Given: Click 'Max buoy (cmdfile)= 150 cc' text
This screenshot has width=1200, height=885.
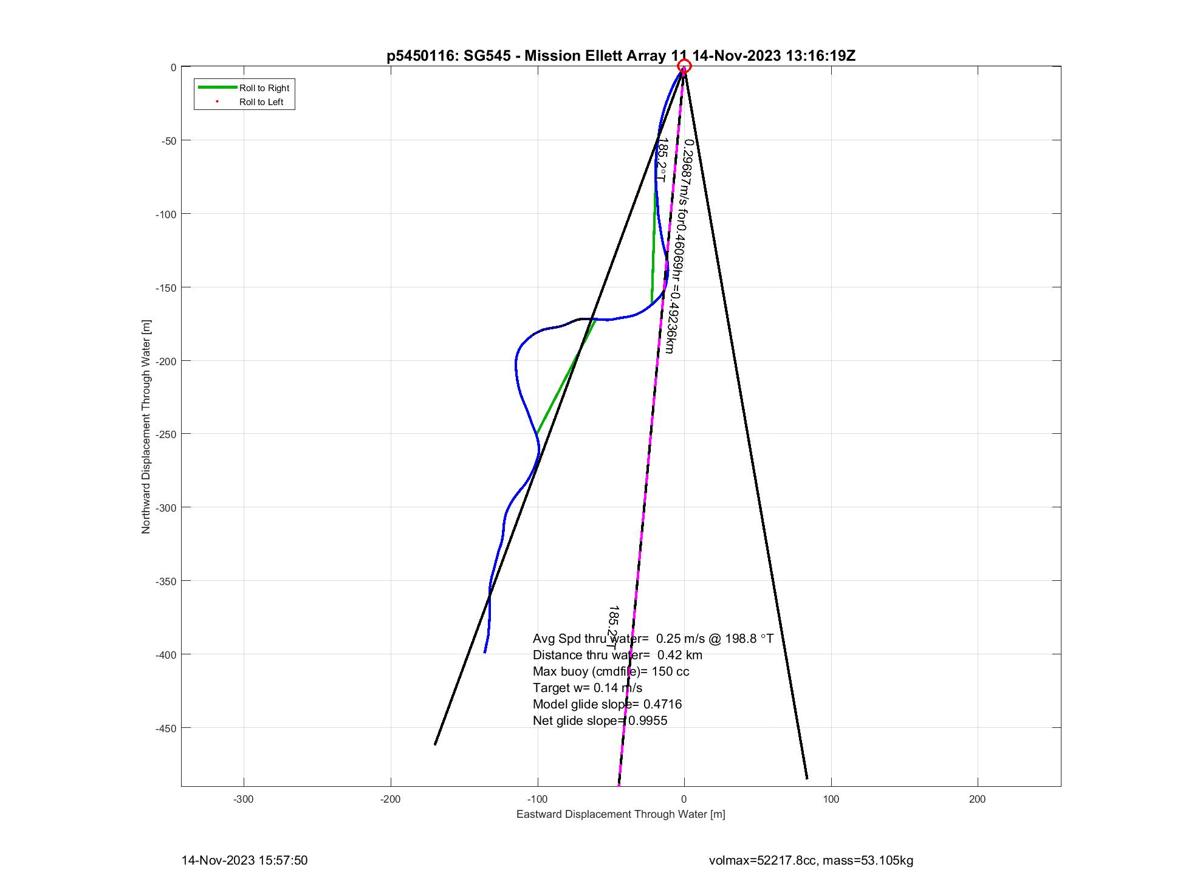Looking at the screenshot, I should pos(611,671).
